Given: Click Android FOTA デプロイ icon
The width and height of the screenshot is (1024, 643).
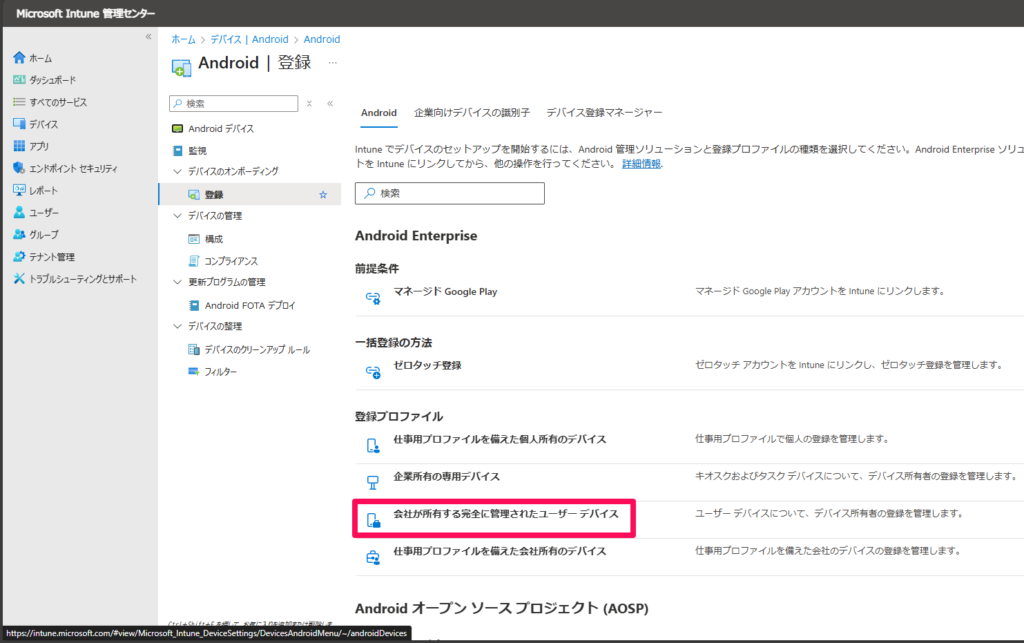Looking at the screenshot, I should point(193,305).
